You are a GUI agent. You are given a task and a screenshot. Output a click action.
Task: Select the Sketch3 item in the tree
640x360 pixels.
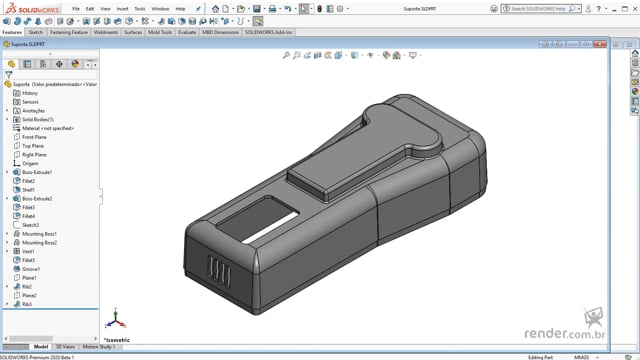[x=26, y=225]
